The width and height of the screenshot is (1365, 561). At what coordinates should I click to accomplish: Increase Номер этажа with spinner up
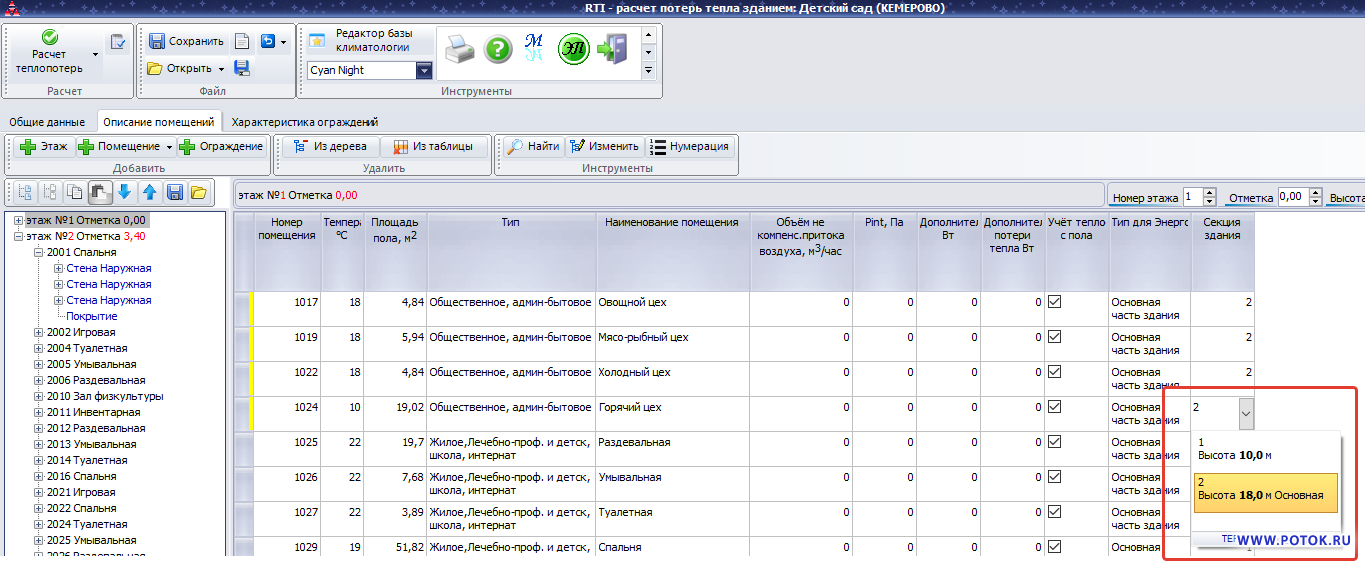click(1209, 193)
